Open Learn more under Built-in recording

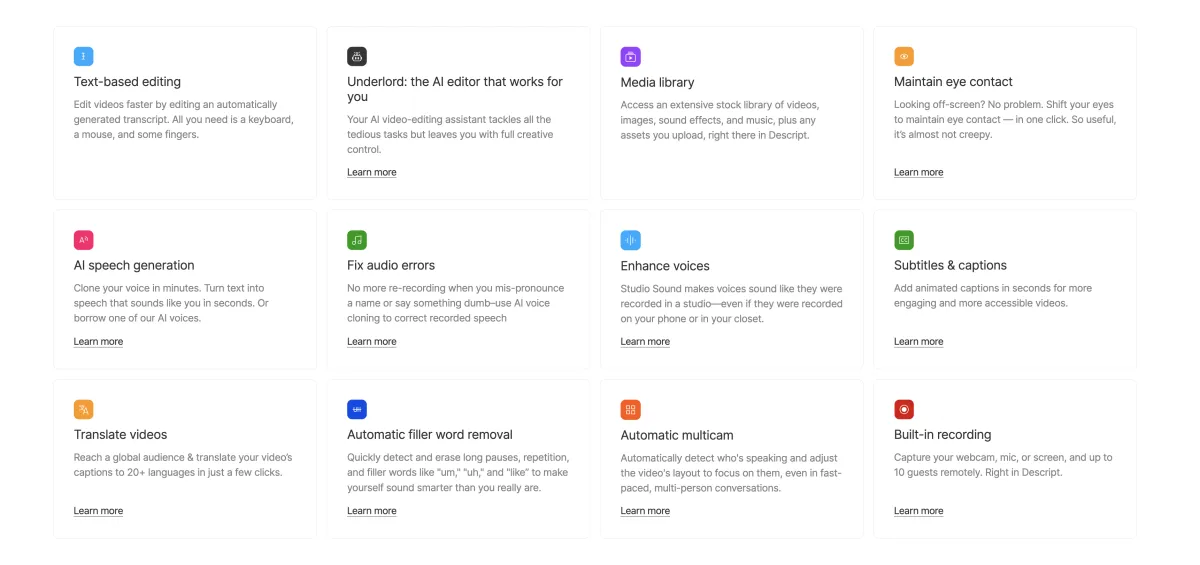[919, 510]
